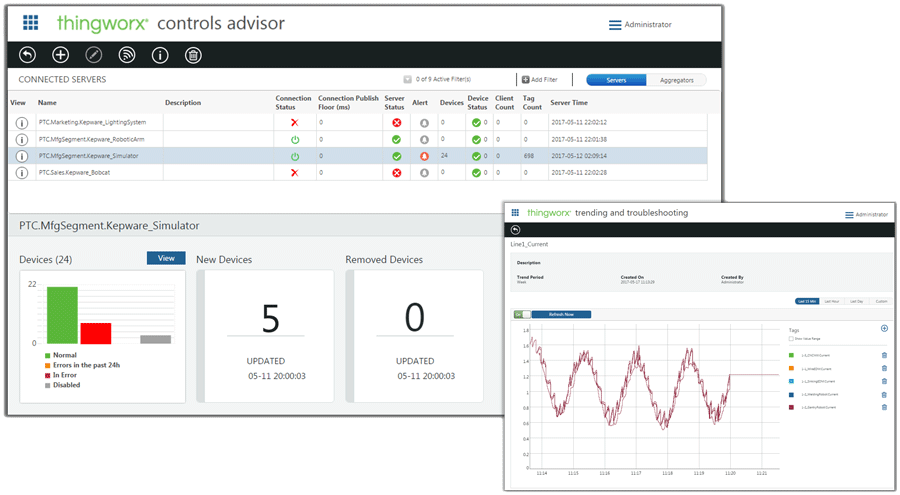Click view info icon for PTC.Sales.Kepware_Bobcat row
900x495 pixels.
[x=22, y=173]
